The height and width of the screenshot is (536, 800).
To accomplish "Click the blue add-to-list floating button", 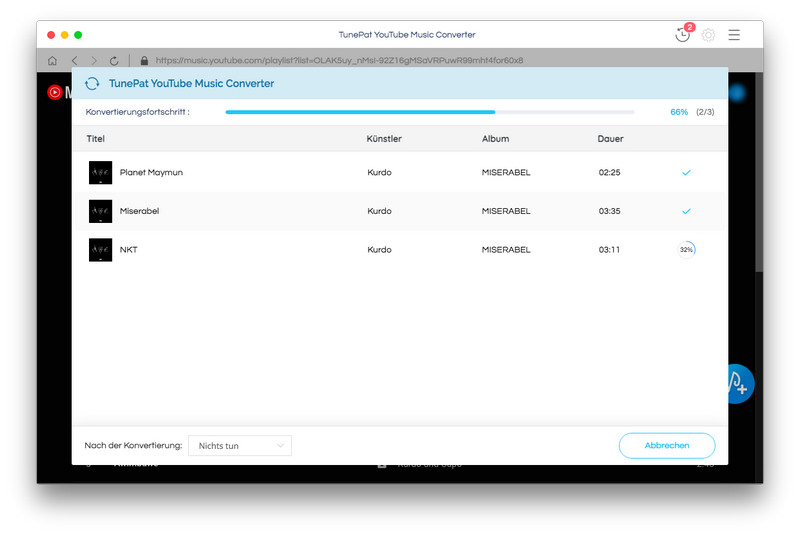I will coord(741,384).
